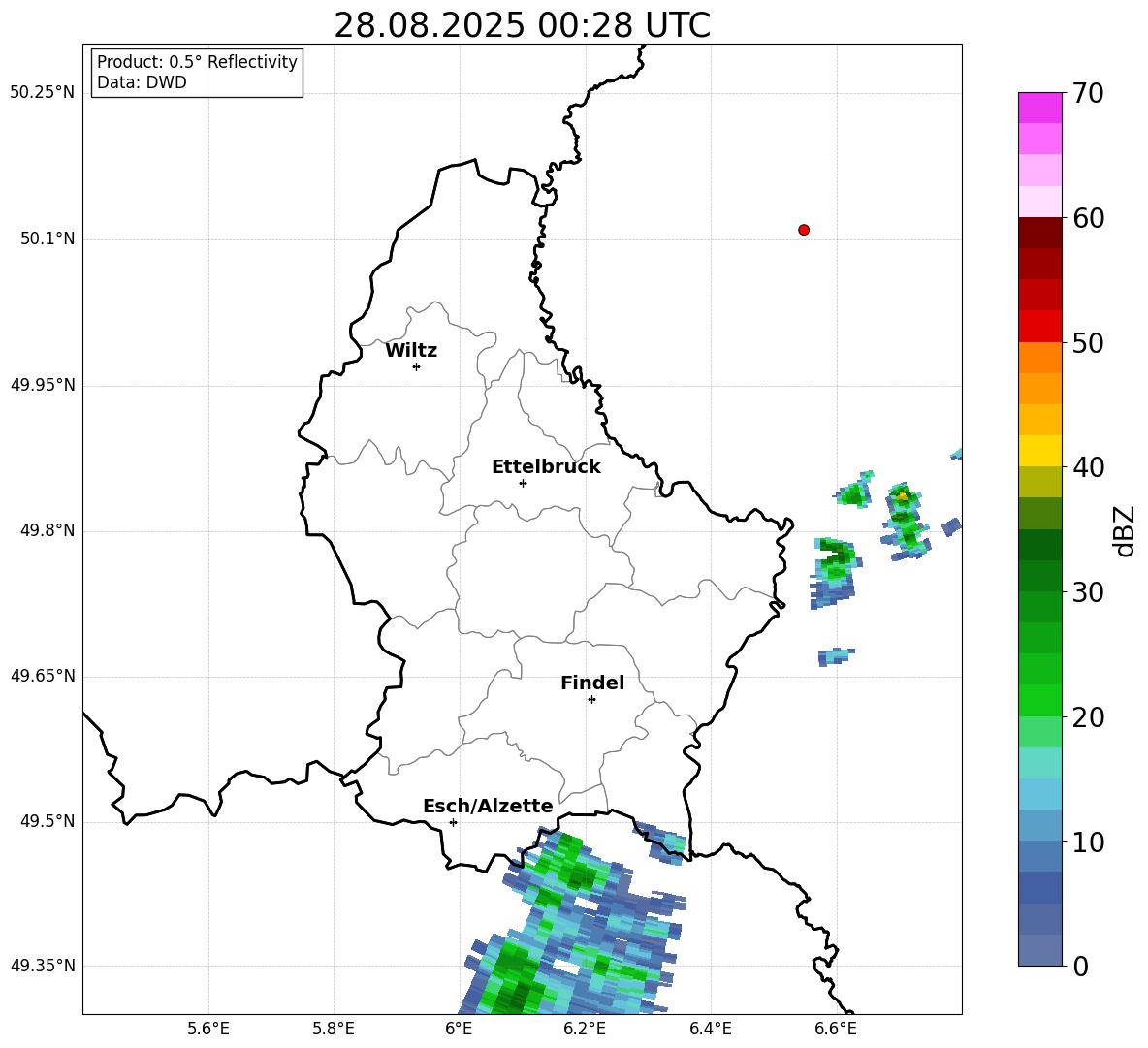This screenshot has height=1048, width=1148.
Task: Click the 49.5°N latitude label
Action: 48,821
